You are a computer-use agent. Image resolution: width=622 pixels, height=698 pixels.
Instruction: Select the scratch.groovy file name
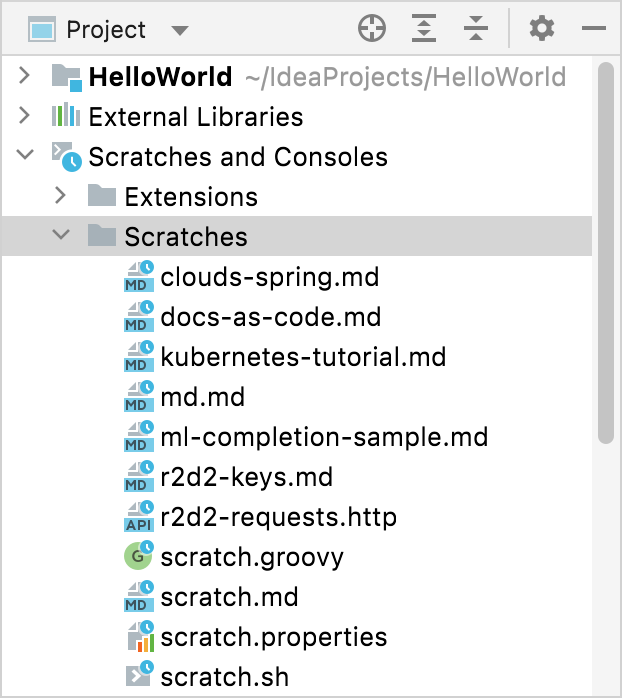click(x=252, y=557)
